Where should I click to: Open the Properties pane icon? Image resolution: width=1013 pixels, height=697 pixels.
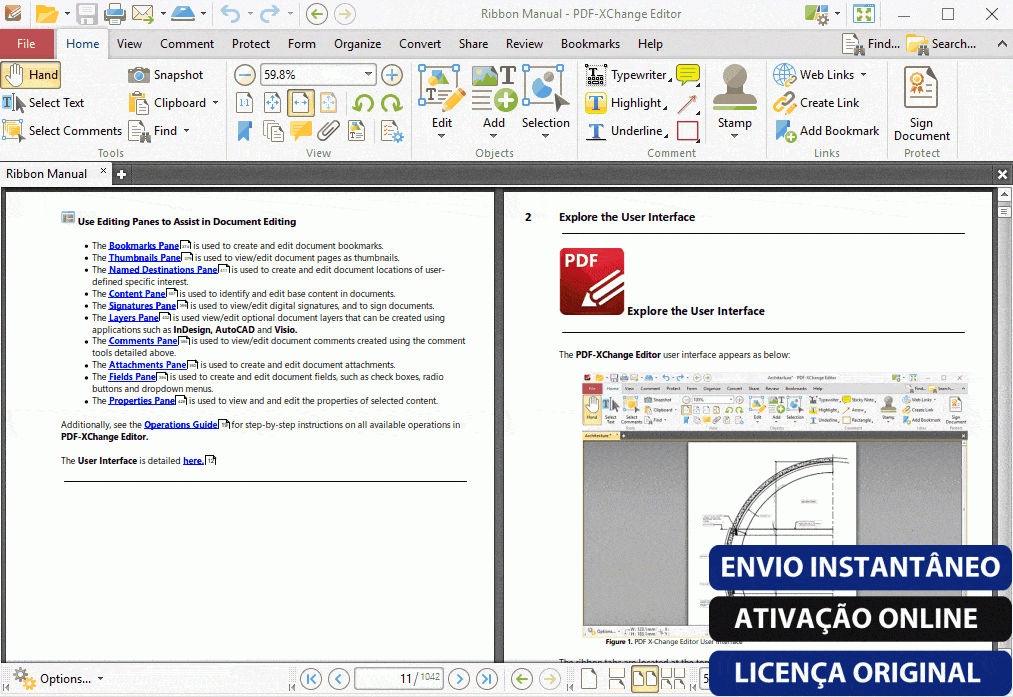392,131
